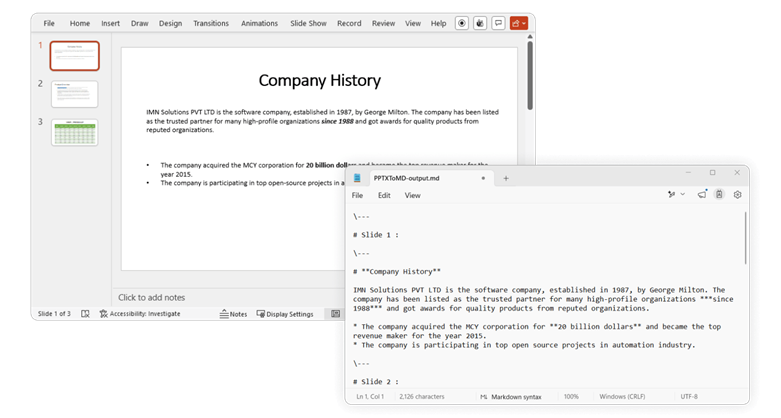Maximize the Notepad window
Image resolution: width=781 pixels, height=418 pixels.
pos(712,172)
